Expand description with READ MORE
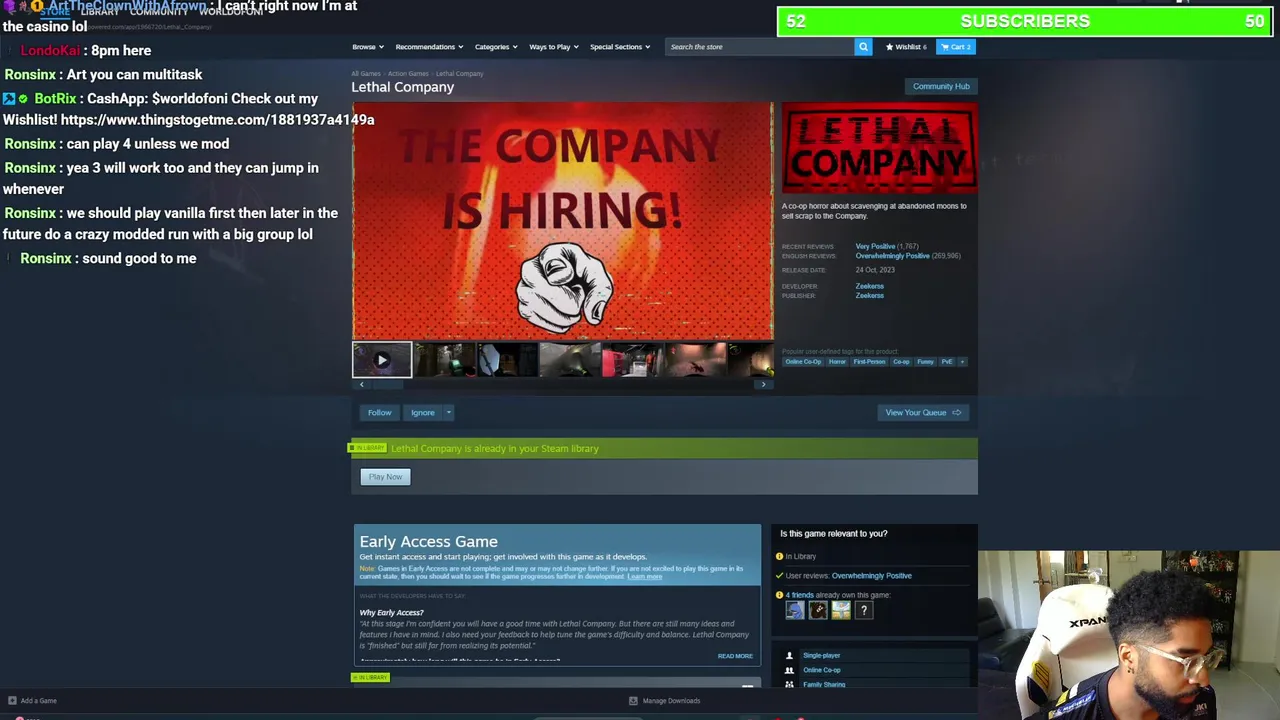1280x720 pixels. click(x=735, y=656)
